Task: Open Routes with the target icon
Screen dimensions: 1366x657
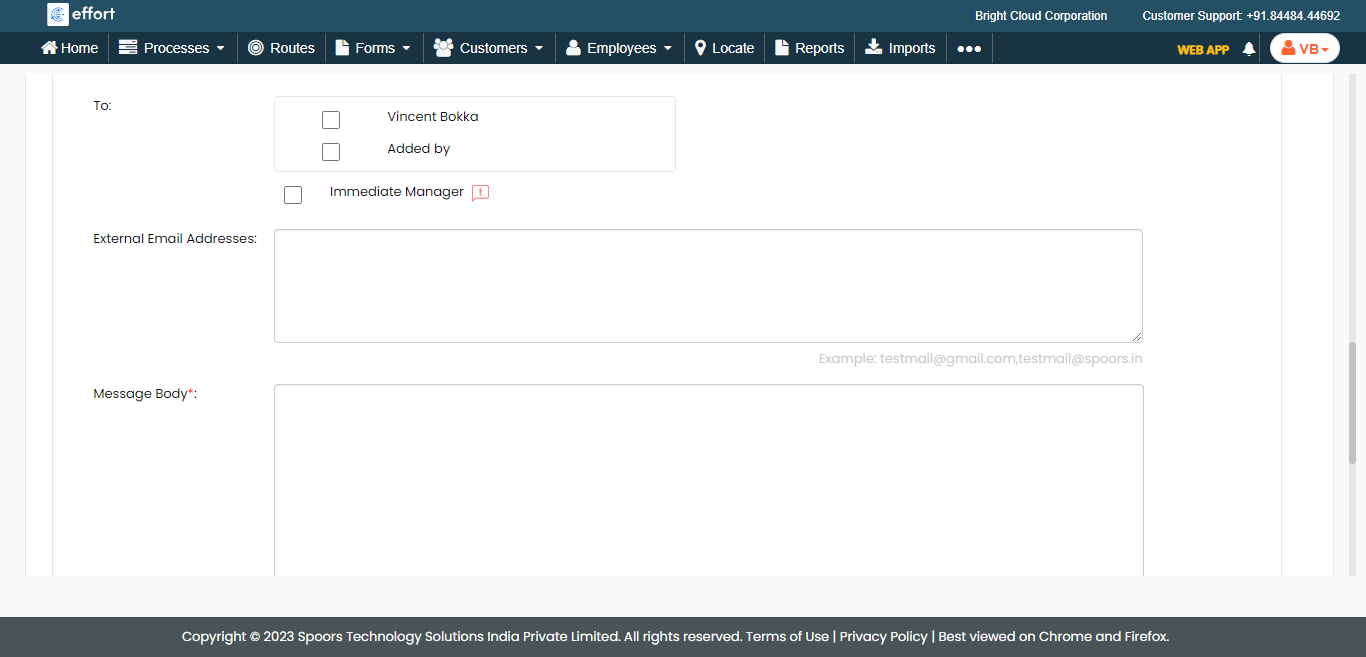Action: click(256, 48)
